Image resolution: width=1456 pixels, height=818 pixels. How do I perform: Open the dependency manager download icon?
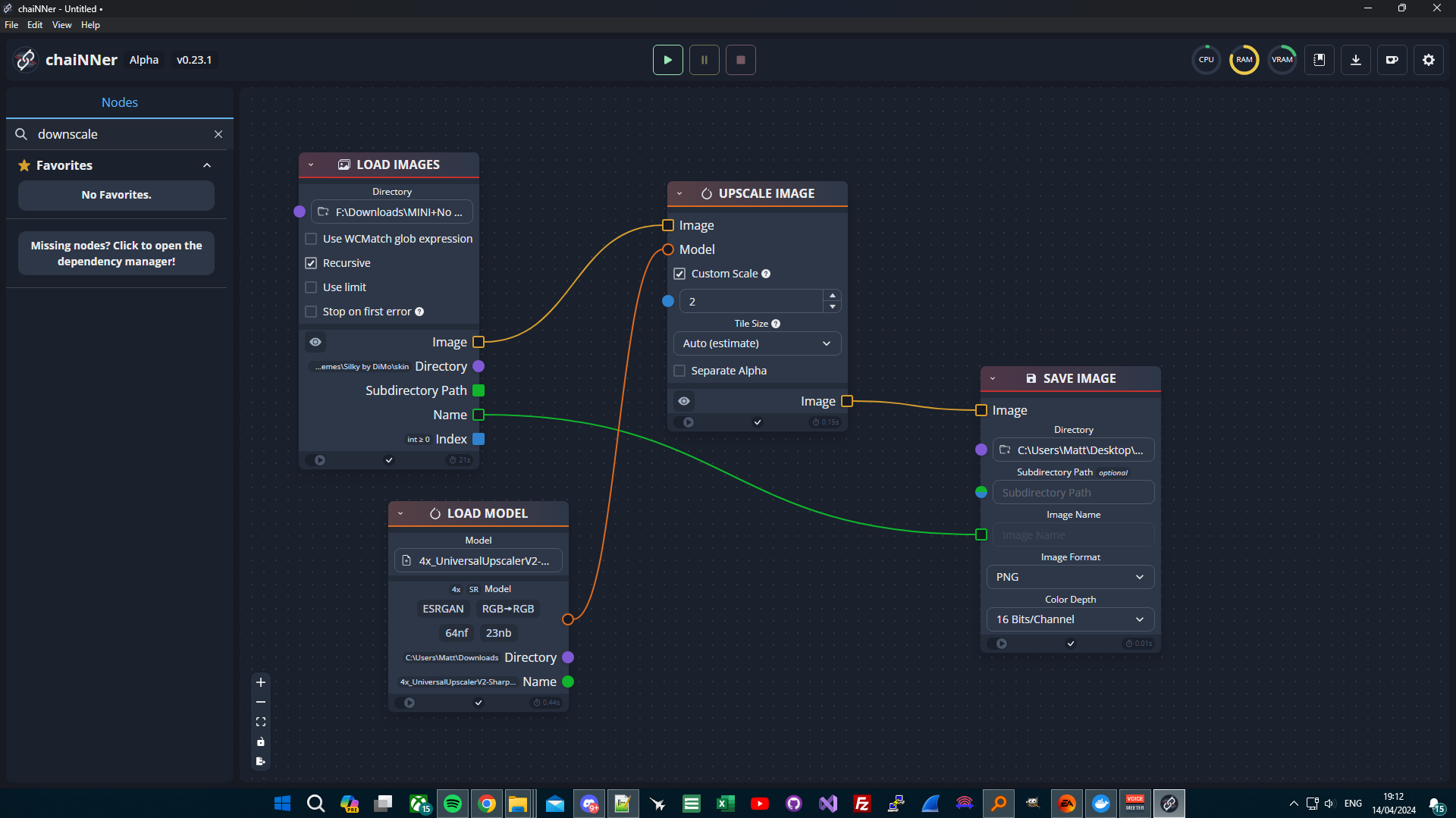click(1356, 60)
